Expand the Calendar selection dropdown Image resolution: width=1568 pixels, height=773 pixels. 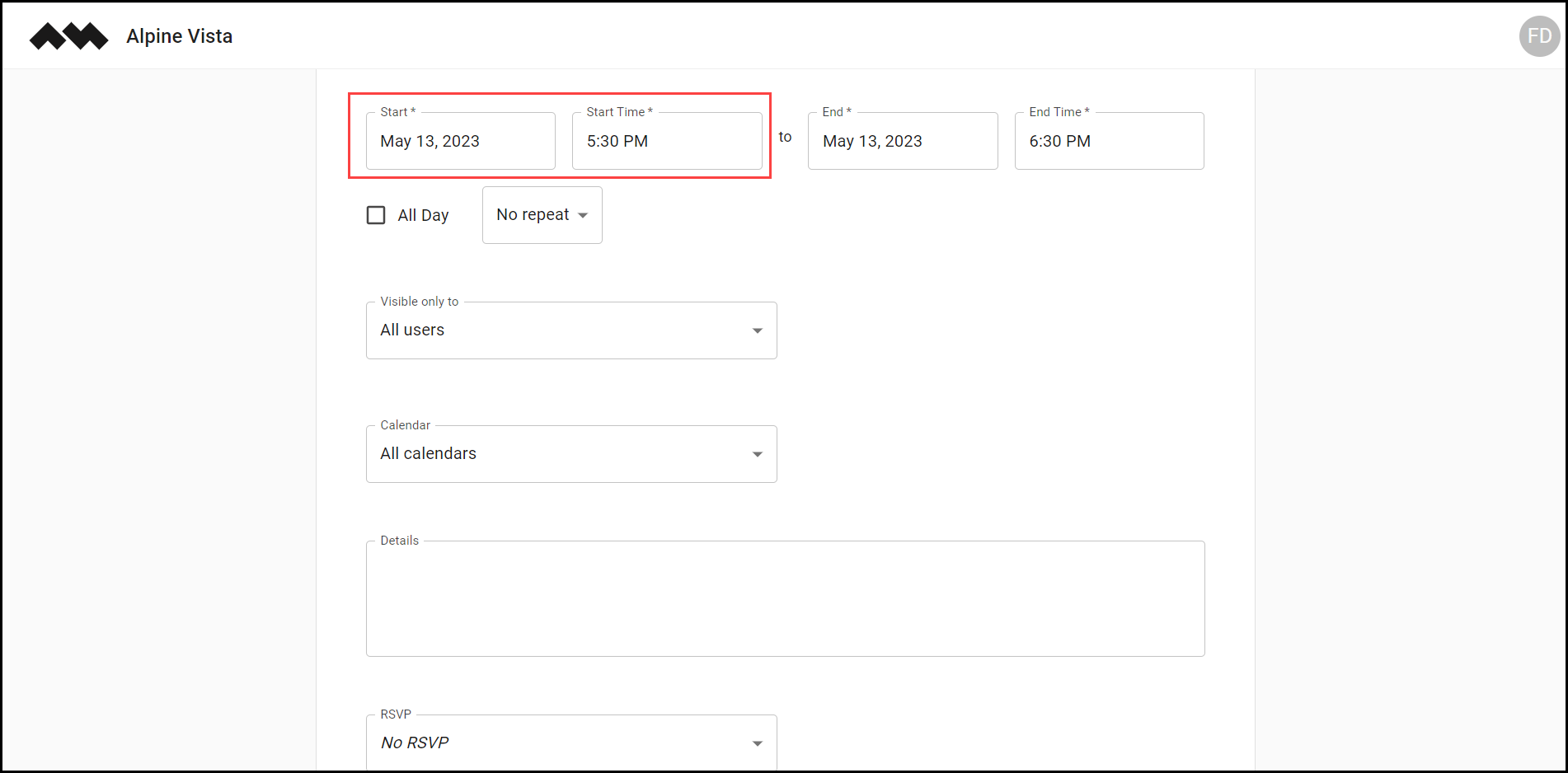pyautogui.click(x=570, y=454)
